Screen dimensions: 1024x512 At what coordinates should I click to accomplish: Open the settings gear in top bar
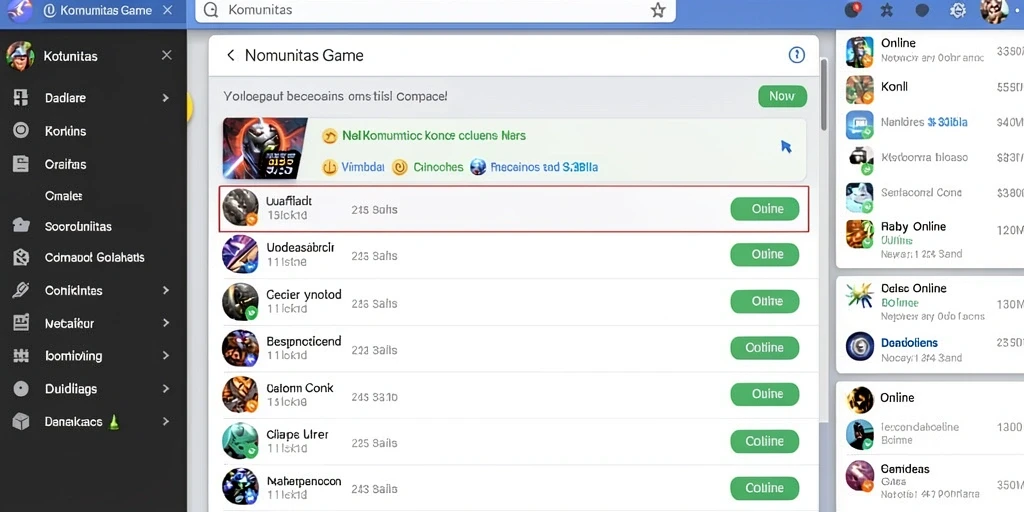point(957,10)
